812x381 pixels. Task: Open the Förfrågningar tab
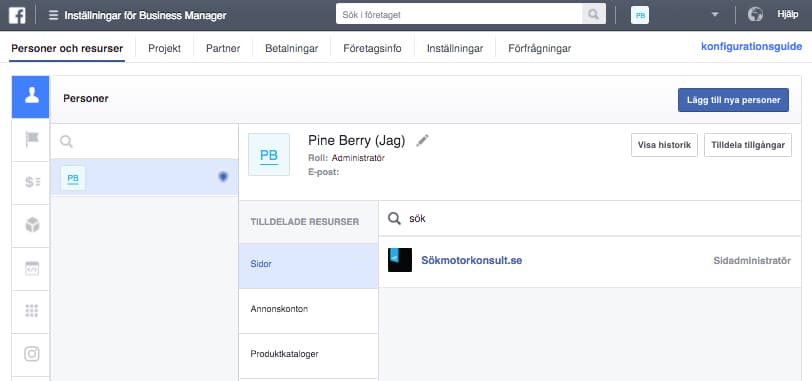click(539, 49)
